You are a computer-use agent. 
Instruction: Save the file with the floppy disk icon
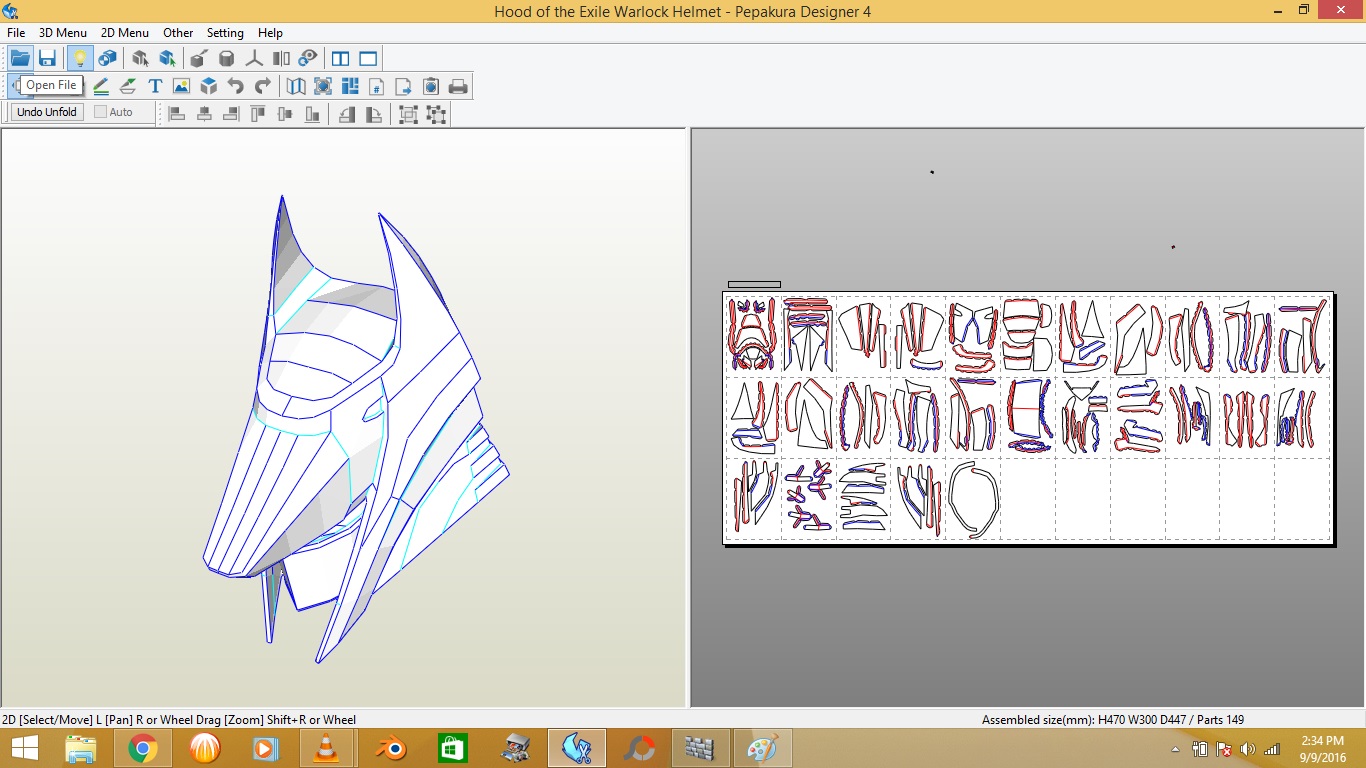(47, 58)
